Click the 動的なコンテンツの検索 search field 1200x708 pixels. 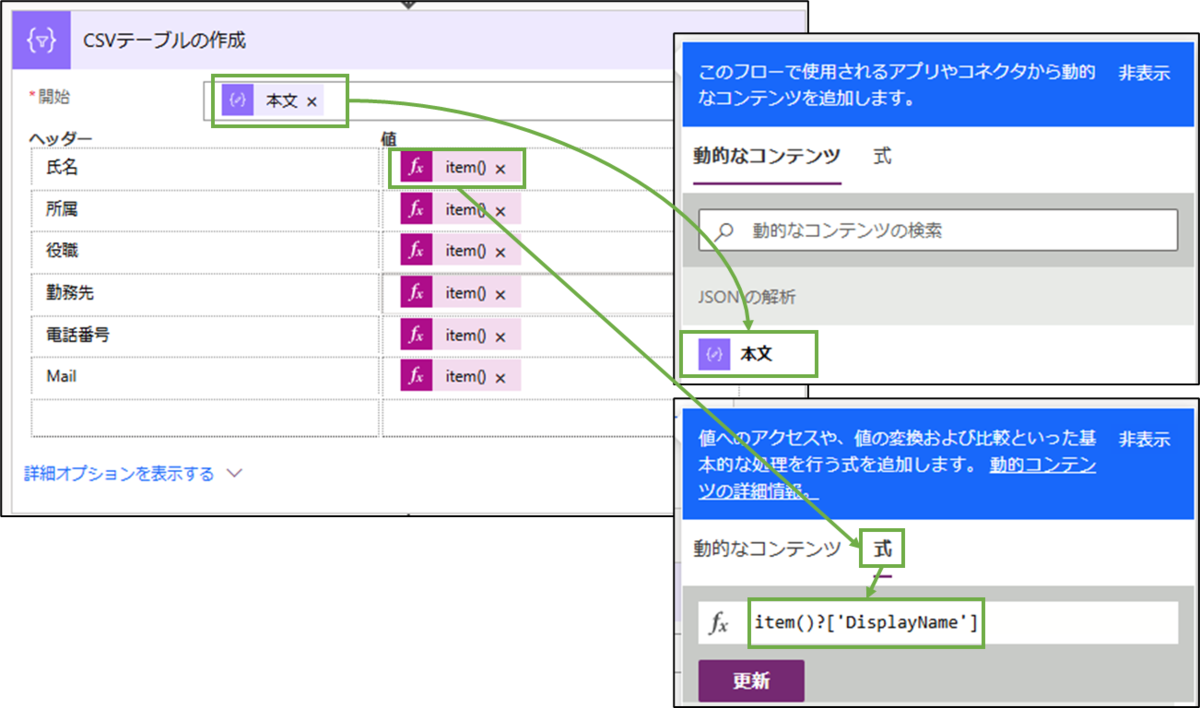coord(938,230)
